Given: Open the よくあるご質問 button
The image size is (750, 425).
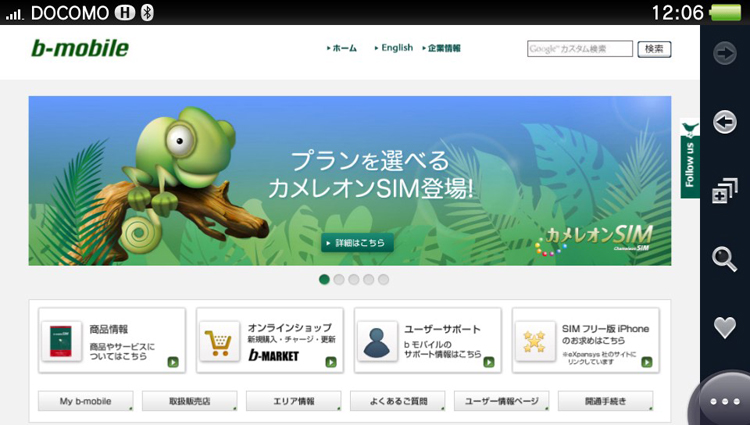Looking at the screenshot, I should pyautogui.click(x=397, y=401).
